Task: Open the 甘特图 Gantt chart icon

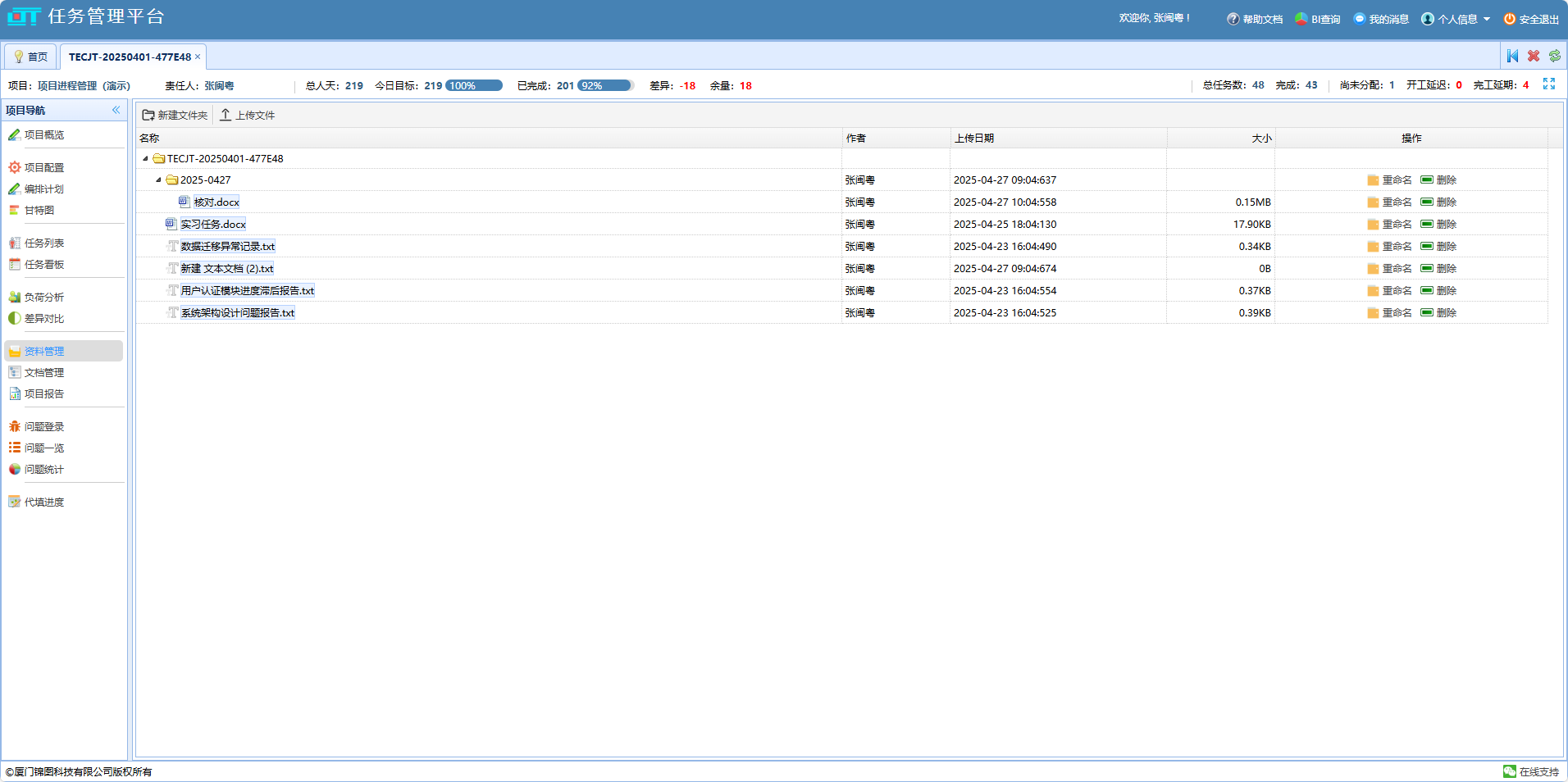Action: [14, 211]
